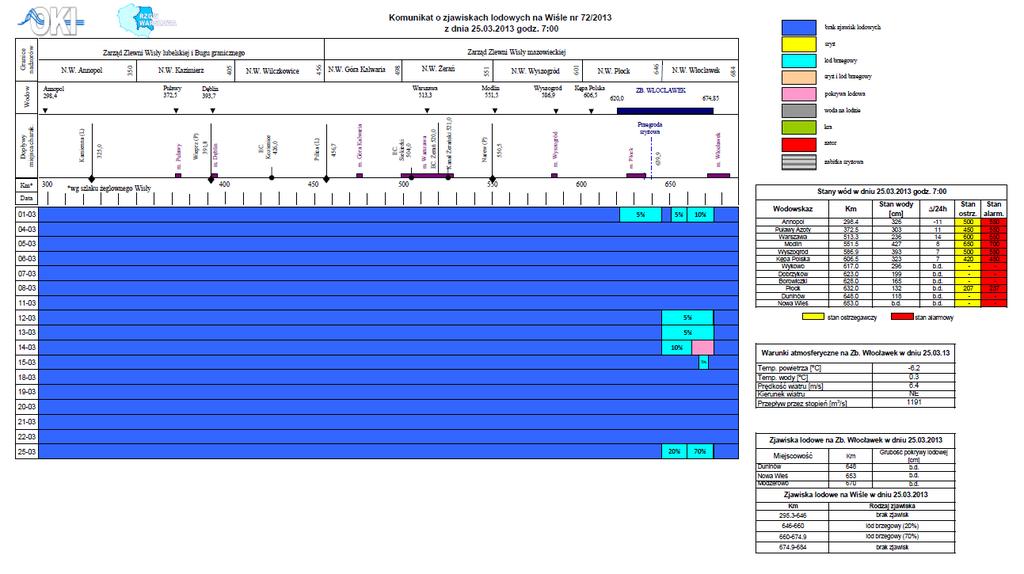Click the Miejscowość column header
The height and width of the screenshot is (574, 1024).
tap(792, 456)
